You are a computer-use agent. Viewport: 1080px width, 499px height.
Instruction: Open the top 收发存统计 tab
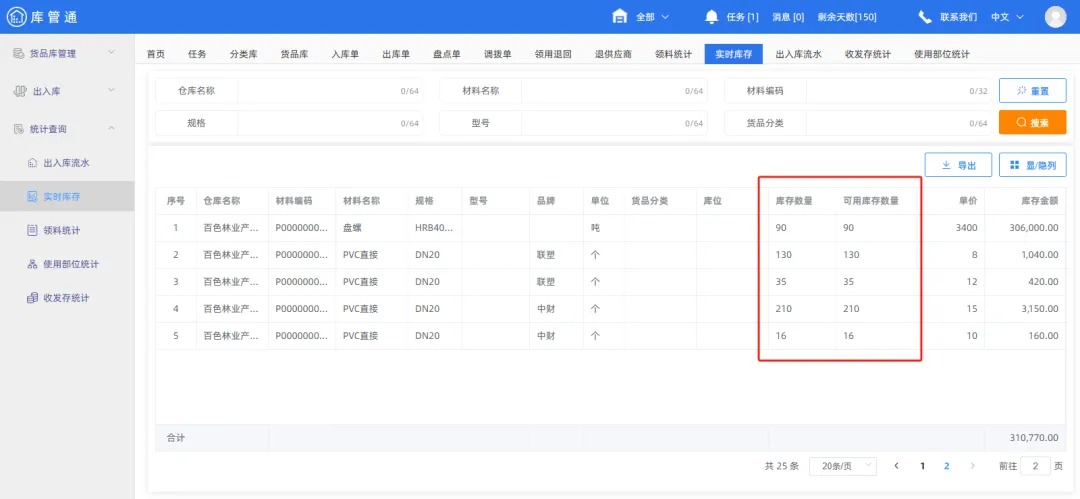pyautogui.click(x=868, y=54)
